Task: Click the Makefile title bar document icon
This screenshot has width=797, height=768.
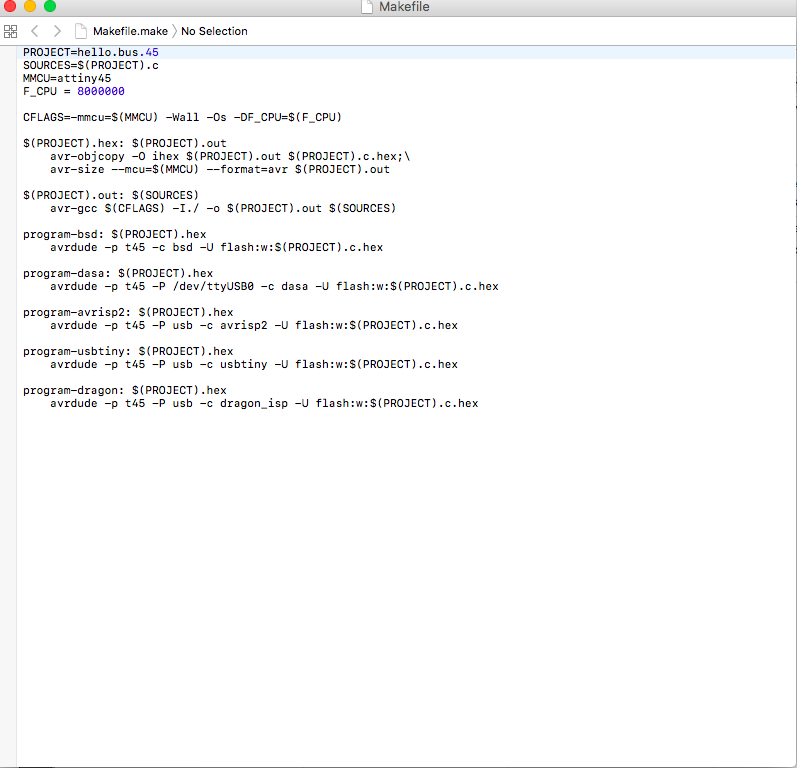Action: point(367,7)
